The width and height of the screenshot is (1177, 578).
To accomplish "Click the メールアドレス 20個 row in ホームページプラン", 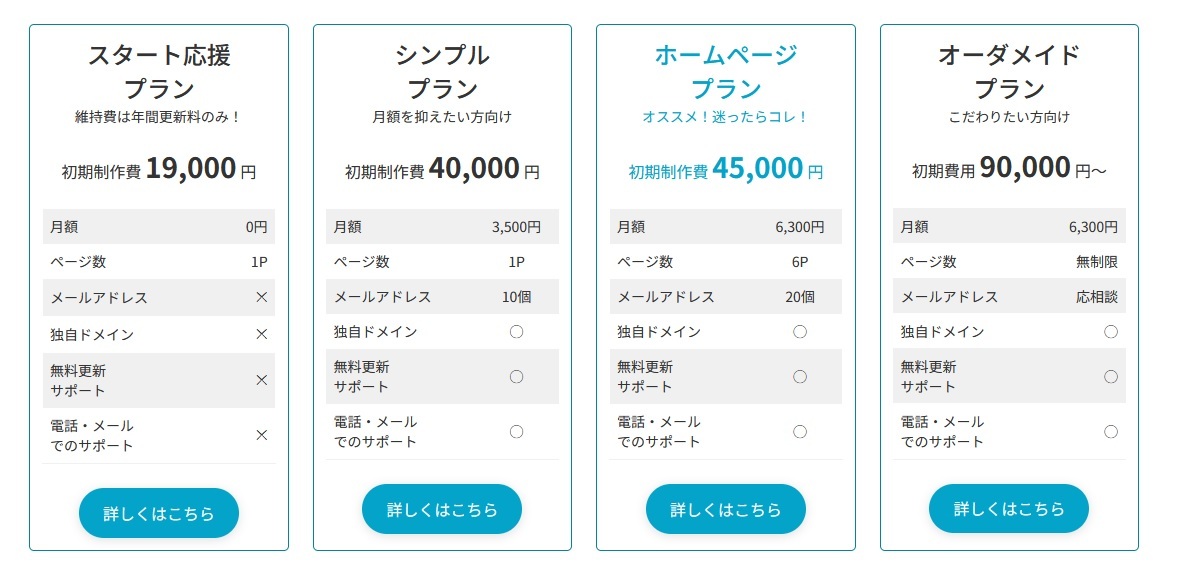I will [x=726, y=297].
